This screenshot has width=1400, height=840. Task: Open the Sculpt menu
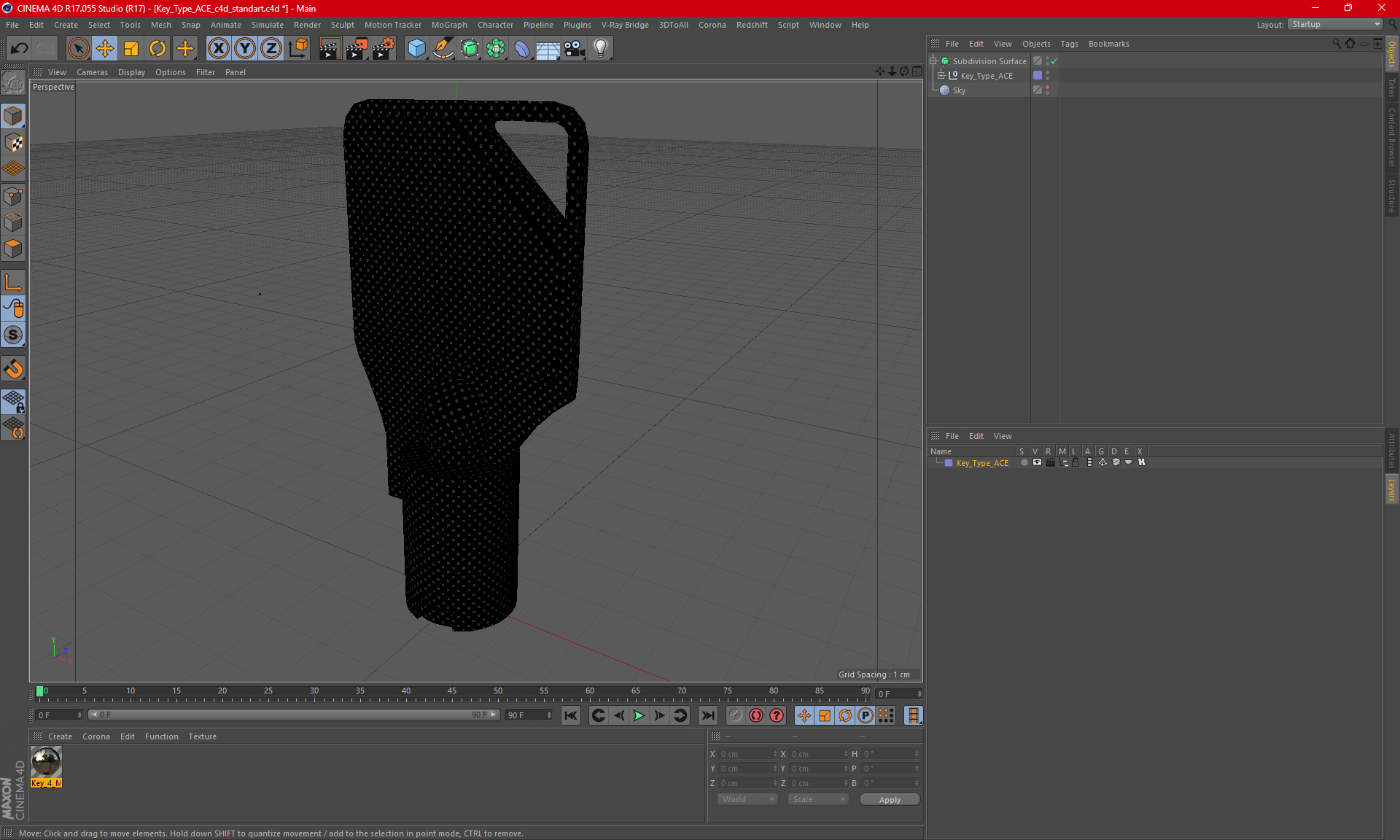pos(342,25)
